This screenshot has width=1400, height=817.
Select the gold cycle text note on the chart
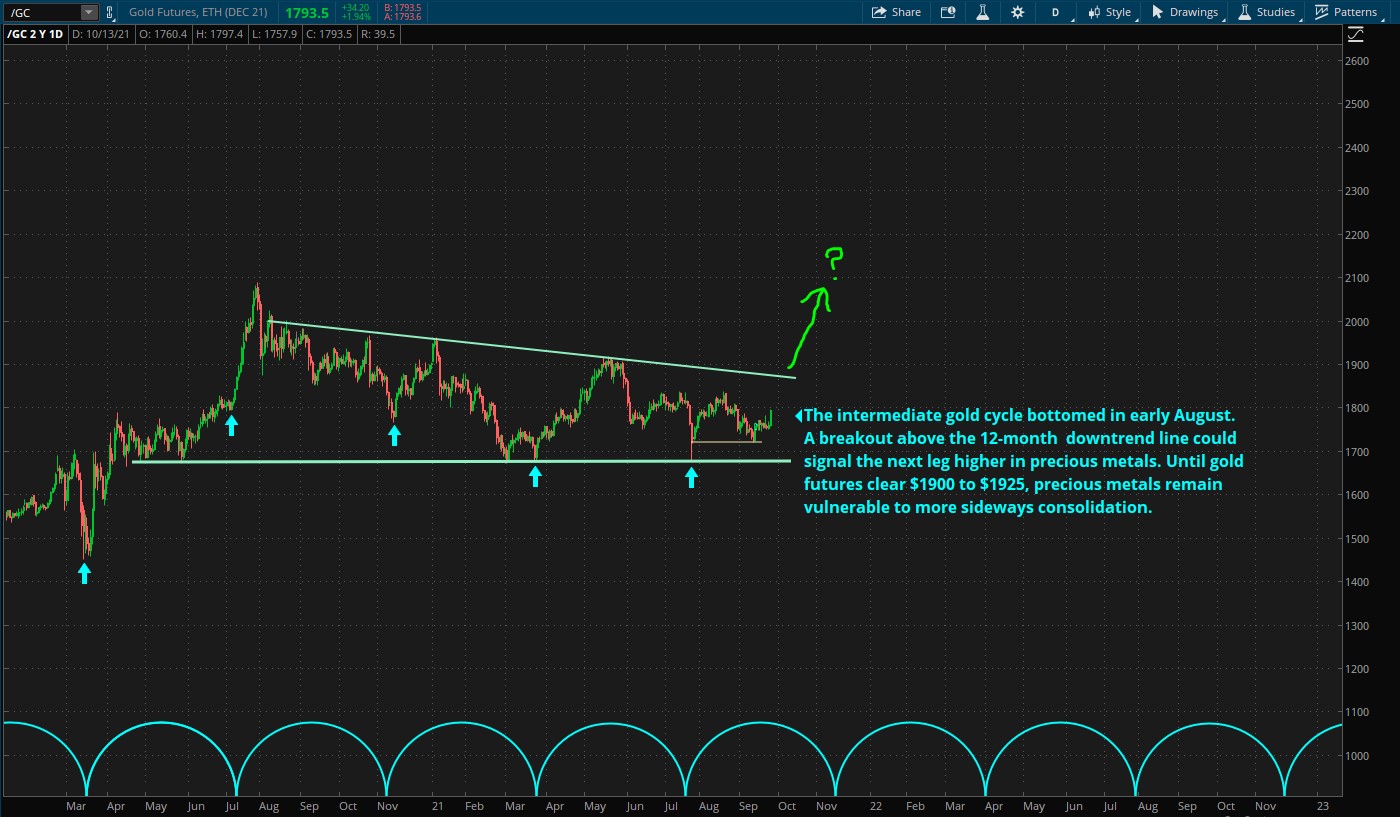pos(1022,461)
